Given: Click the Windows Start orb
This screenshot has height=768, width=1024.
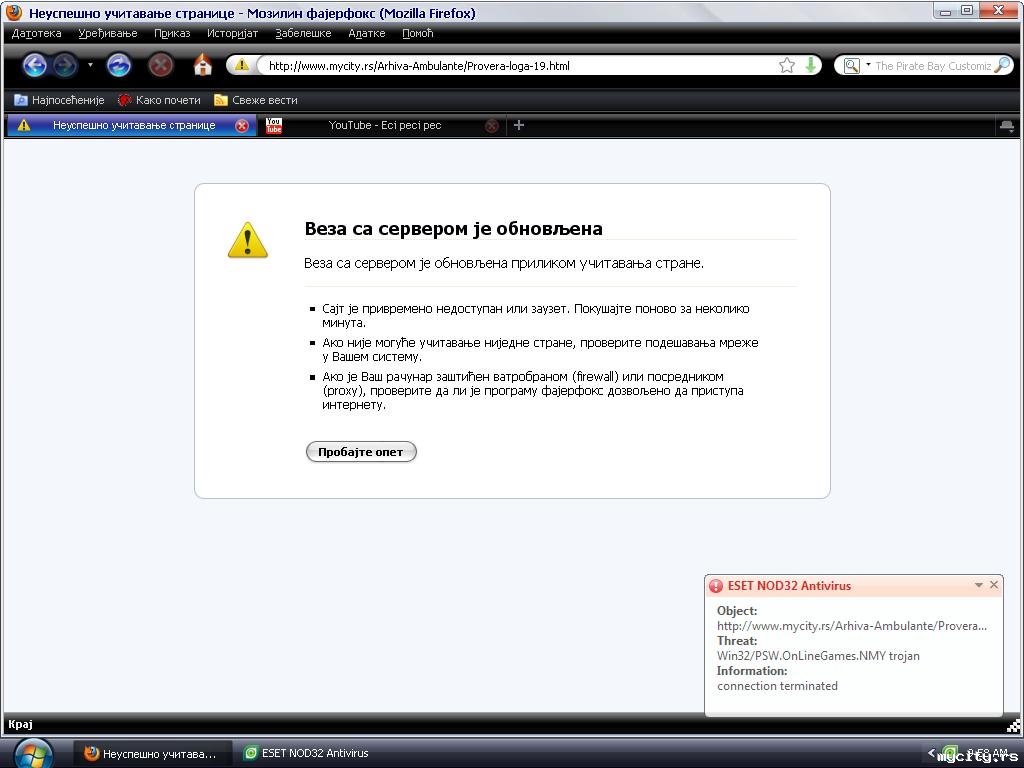Looking at the screenshot, I should (33, 753).
